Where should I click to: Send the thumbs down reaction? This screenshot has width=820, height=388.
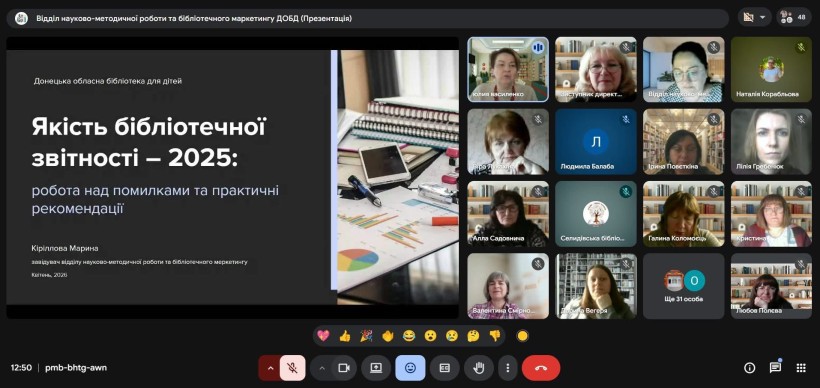[495, 336]
